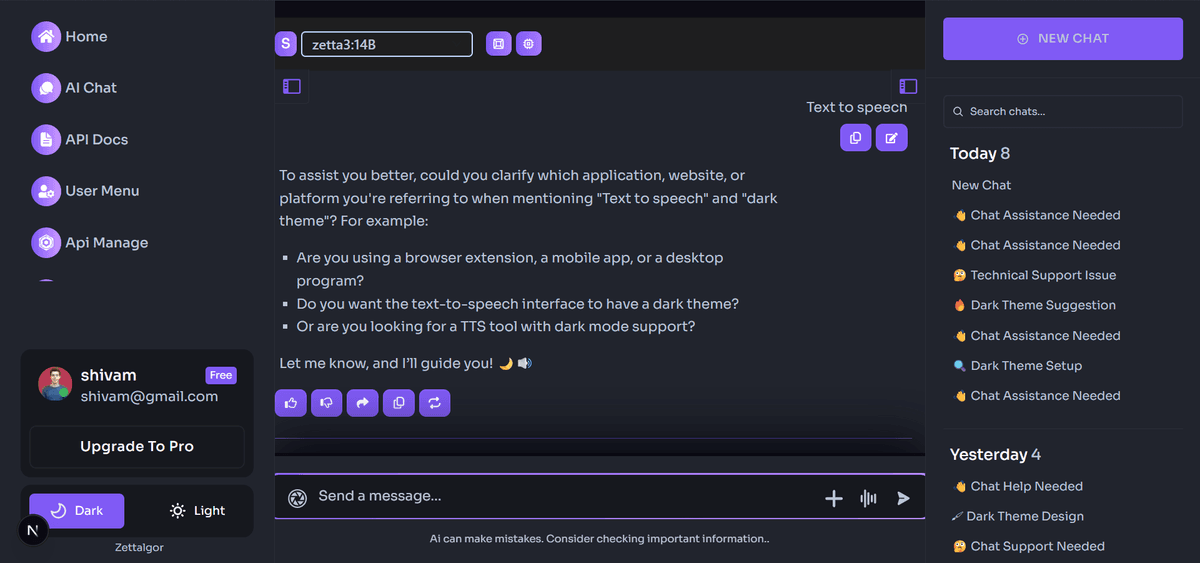1200x563 pixels.
Task: Click the shivam@gmail.com email text
Action: point(149,396)
